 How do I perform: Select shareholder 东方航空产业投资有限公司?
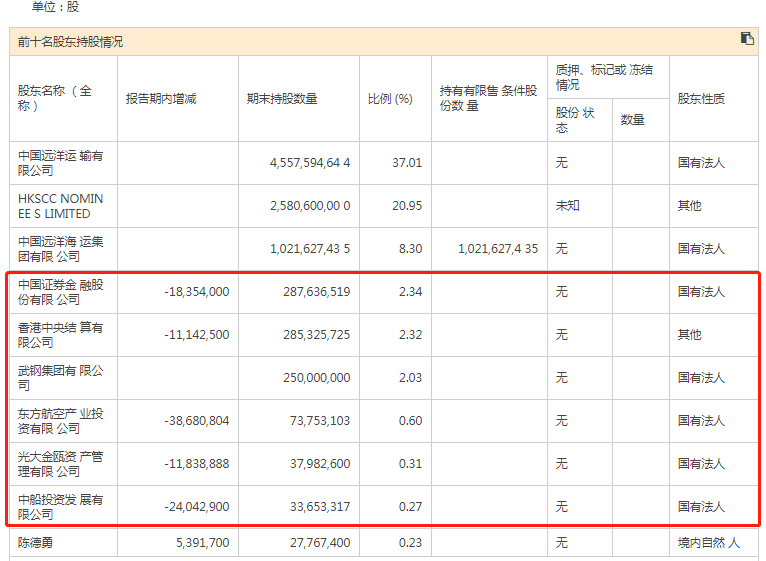click(x=61, y=421)
